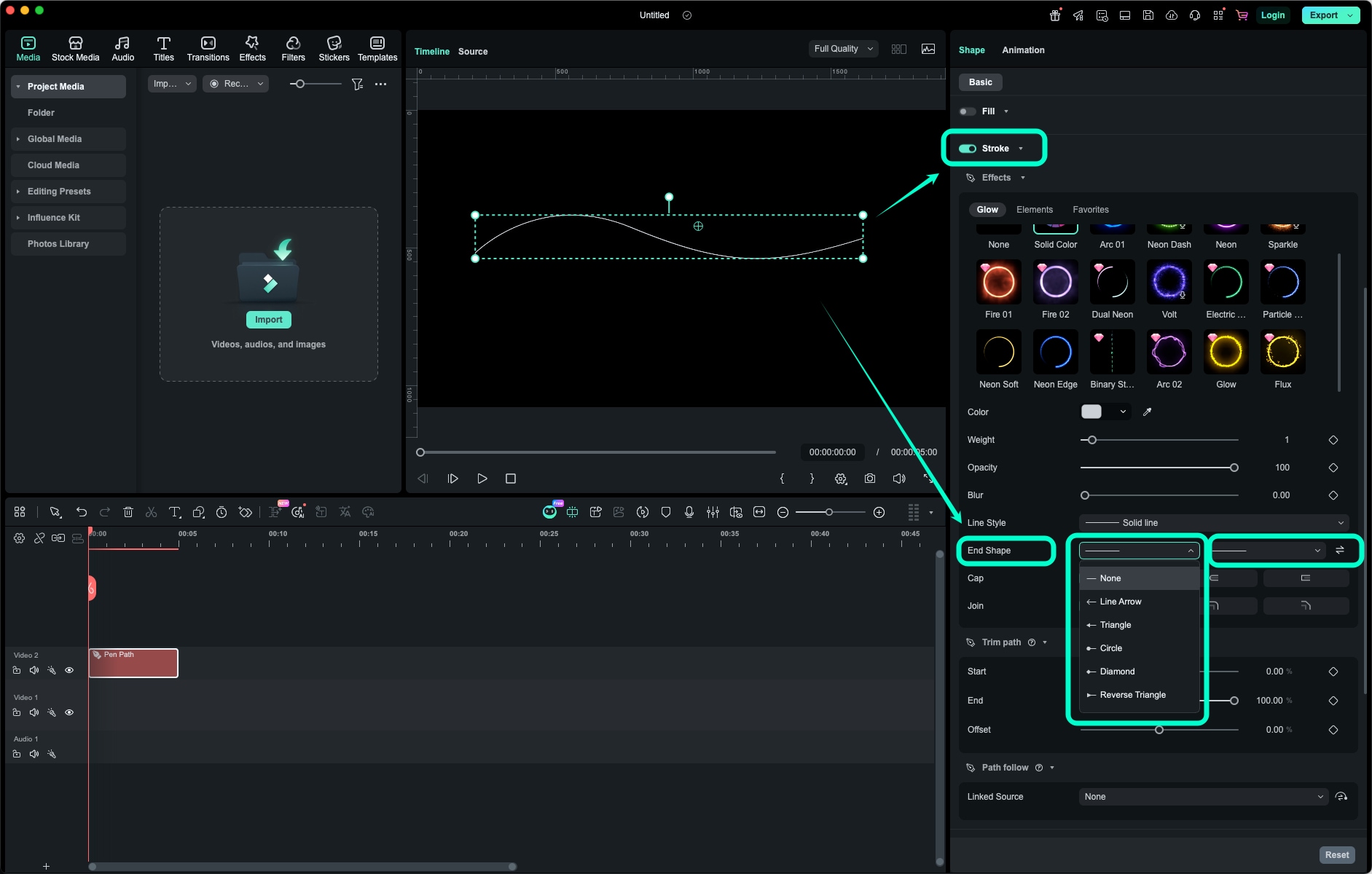The image size is (1372, 874).
Task: Click the scissors split tool in the timeline toolbar
Action: [151, 512]
